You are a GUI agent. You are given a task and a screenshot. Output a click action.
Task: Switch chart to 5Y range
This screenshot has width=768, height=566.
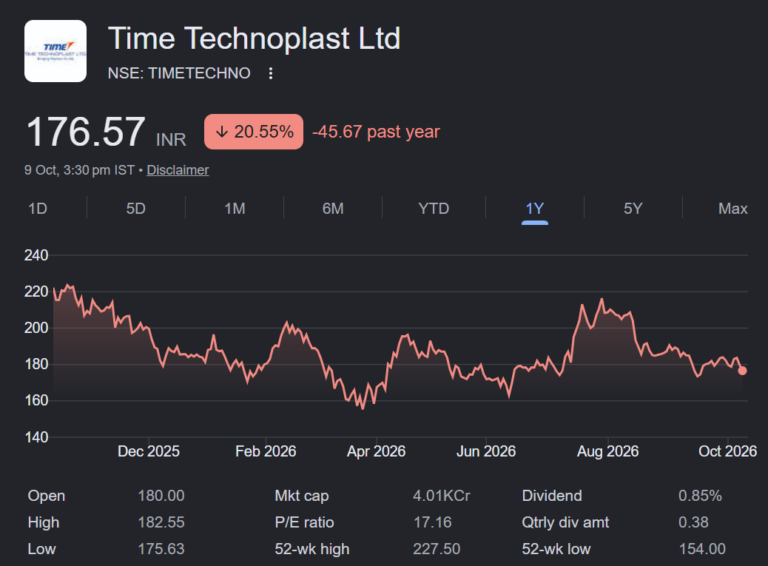[633, 209]
